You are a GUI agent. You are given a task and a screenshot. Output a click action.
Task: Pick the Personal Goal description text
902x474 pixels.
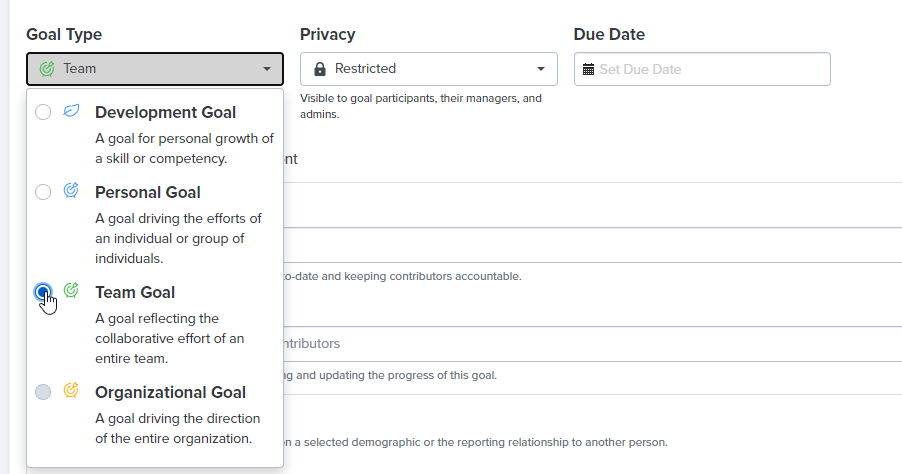(178, 238)
